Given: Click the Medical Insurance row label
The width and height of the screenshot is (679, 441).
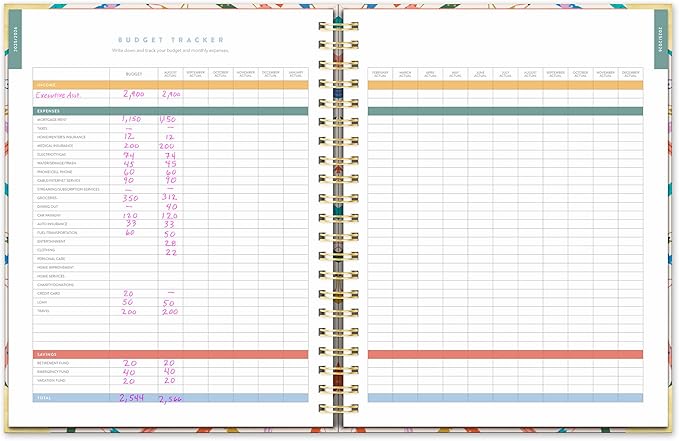Looking at the screenshot, I should (55, 146).
